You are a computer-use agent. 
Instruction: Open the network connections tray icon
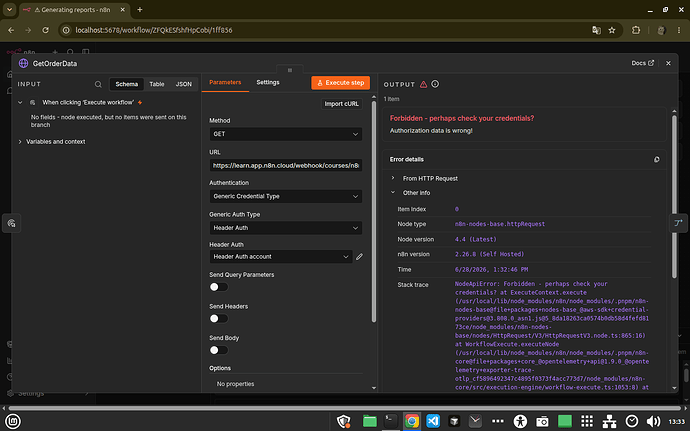609,421
